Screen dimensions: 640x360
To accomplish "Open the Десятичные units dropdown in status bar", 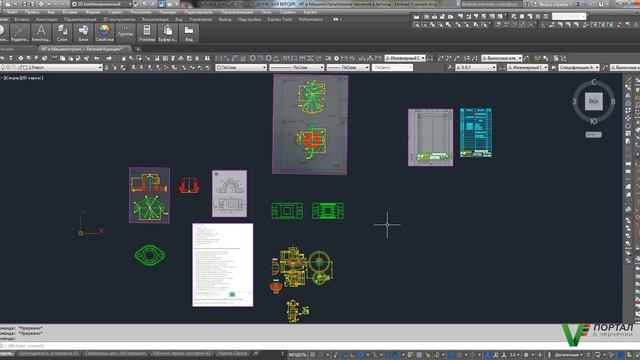I will (x=568, y=355).
